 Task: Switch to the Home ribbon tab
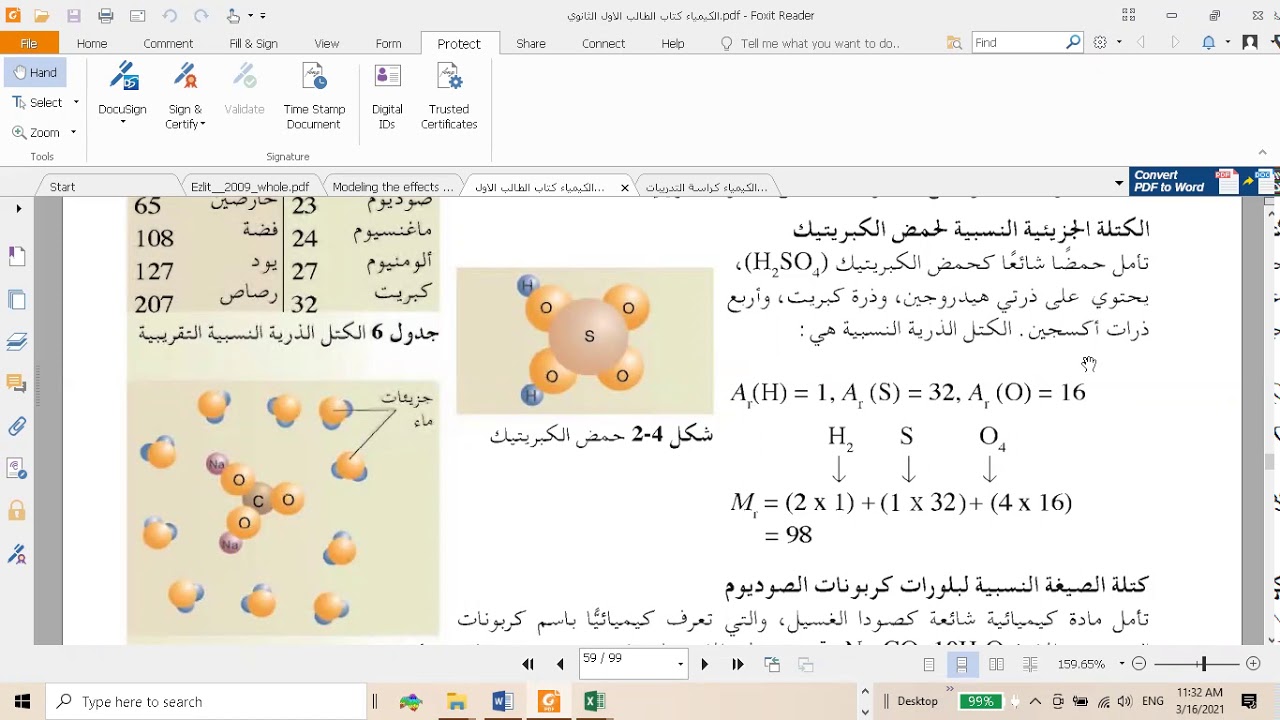(92, 43)
